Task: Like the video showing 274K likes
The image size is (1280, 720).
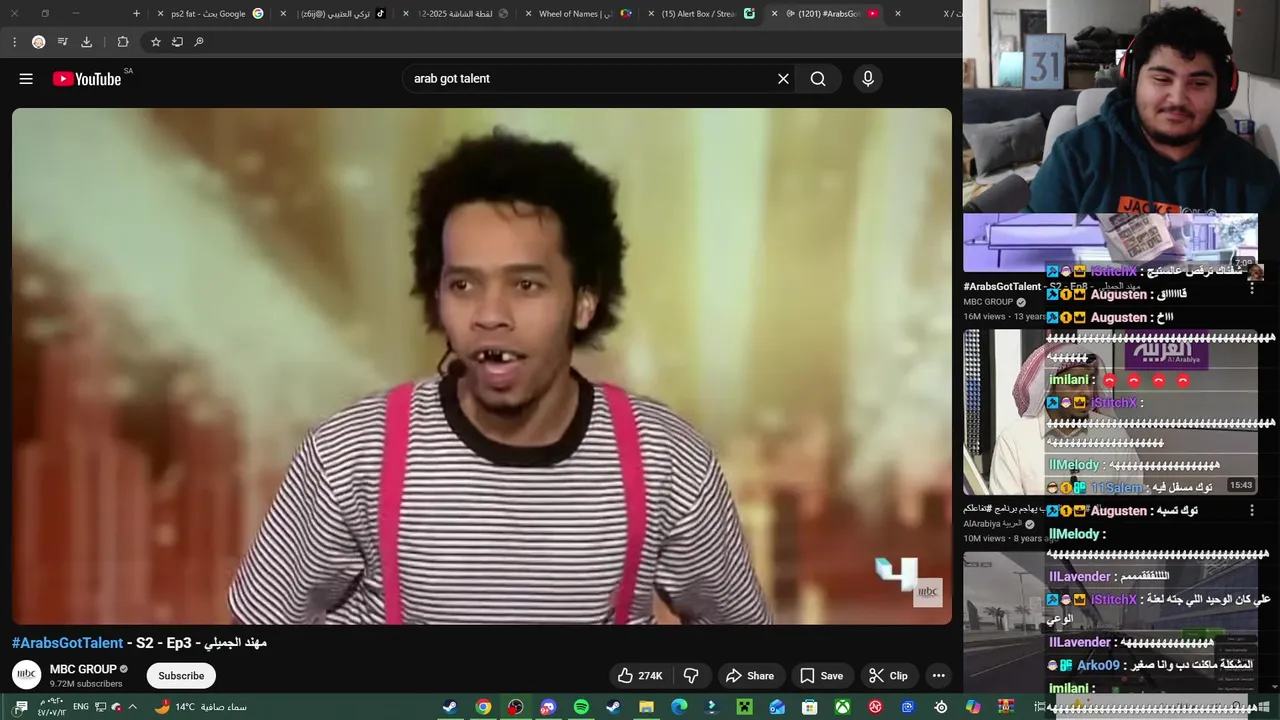Action: pyautogui.click(x=640, y=676)
